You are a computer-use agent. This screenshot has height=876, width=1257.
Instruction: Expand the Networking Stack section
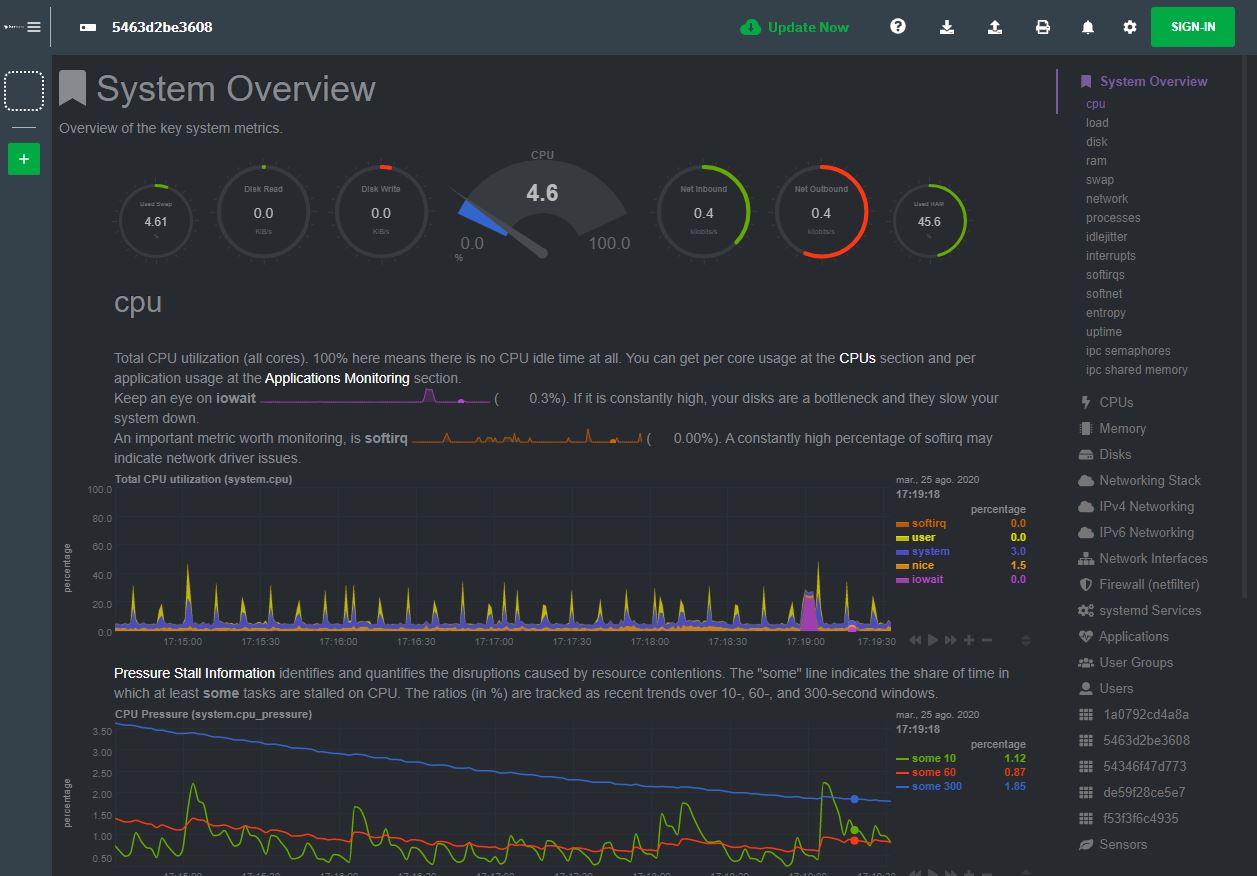[x=1149, y=480]
